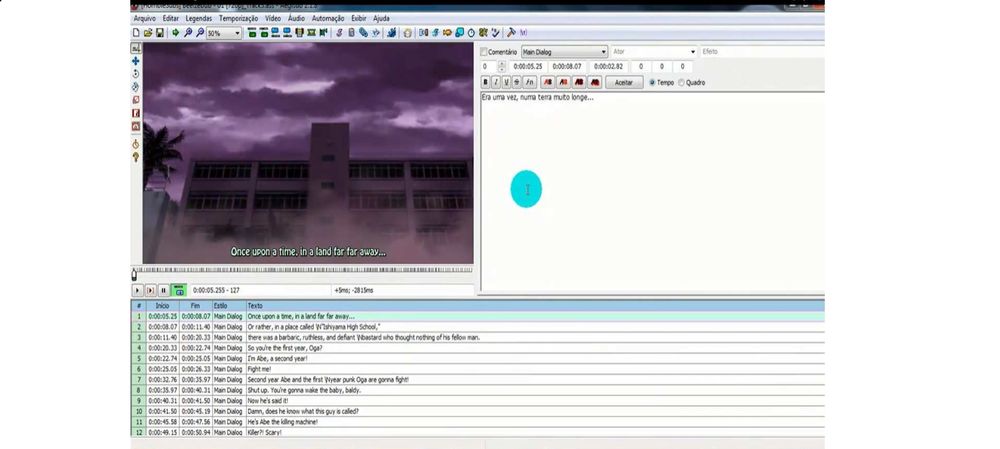Open the Exibir menu

pyautogui.click(x=359, y=18)
